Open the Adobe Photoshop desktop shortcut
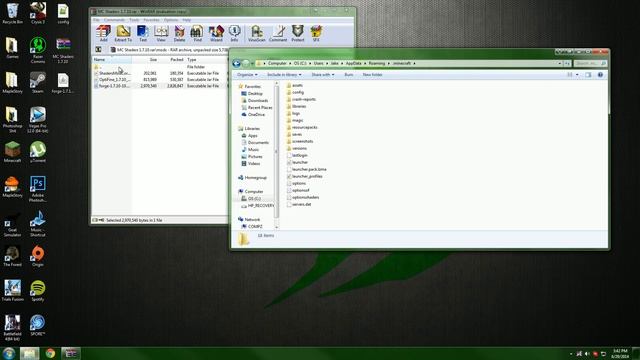Screen dimensions: 640x360 click(38, 189)
